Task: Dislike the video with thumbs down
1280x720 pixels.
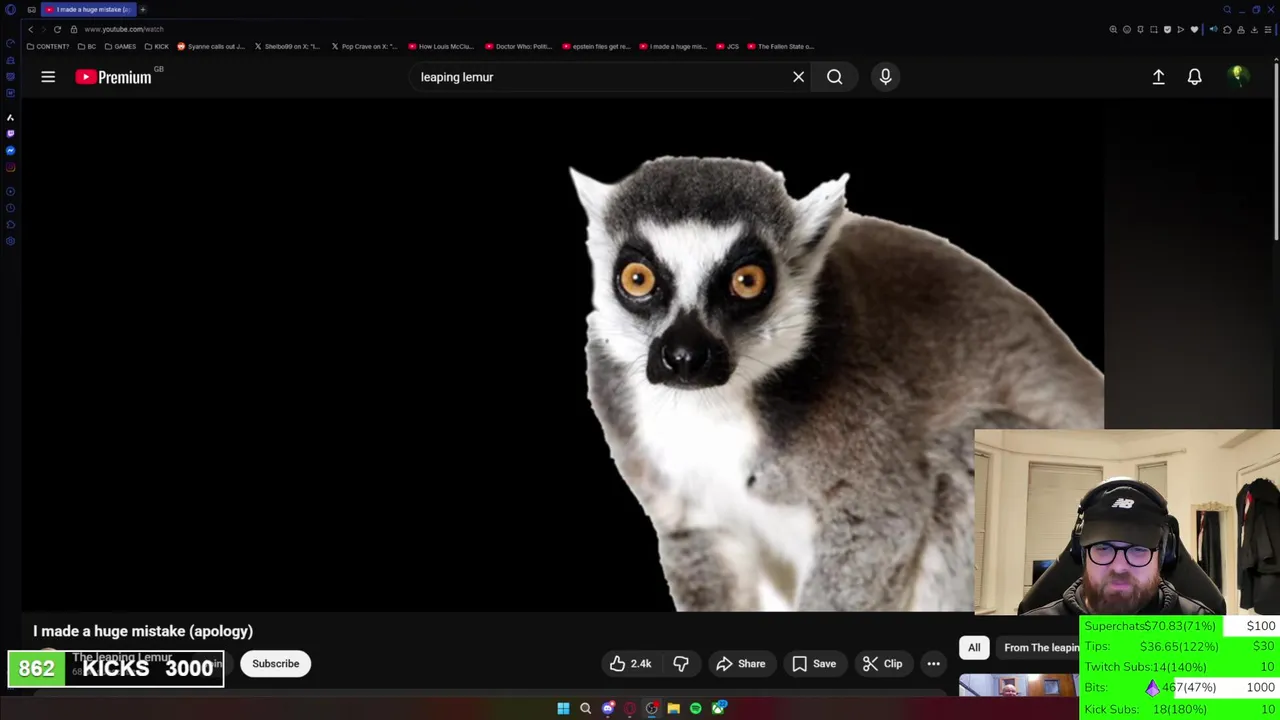Action: 681,664
